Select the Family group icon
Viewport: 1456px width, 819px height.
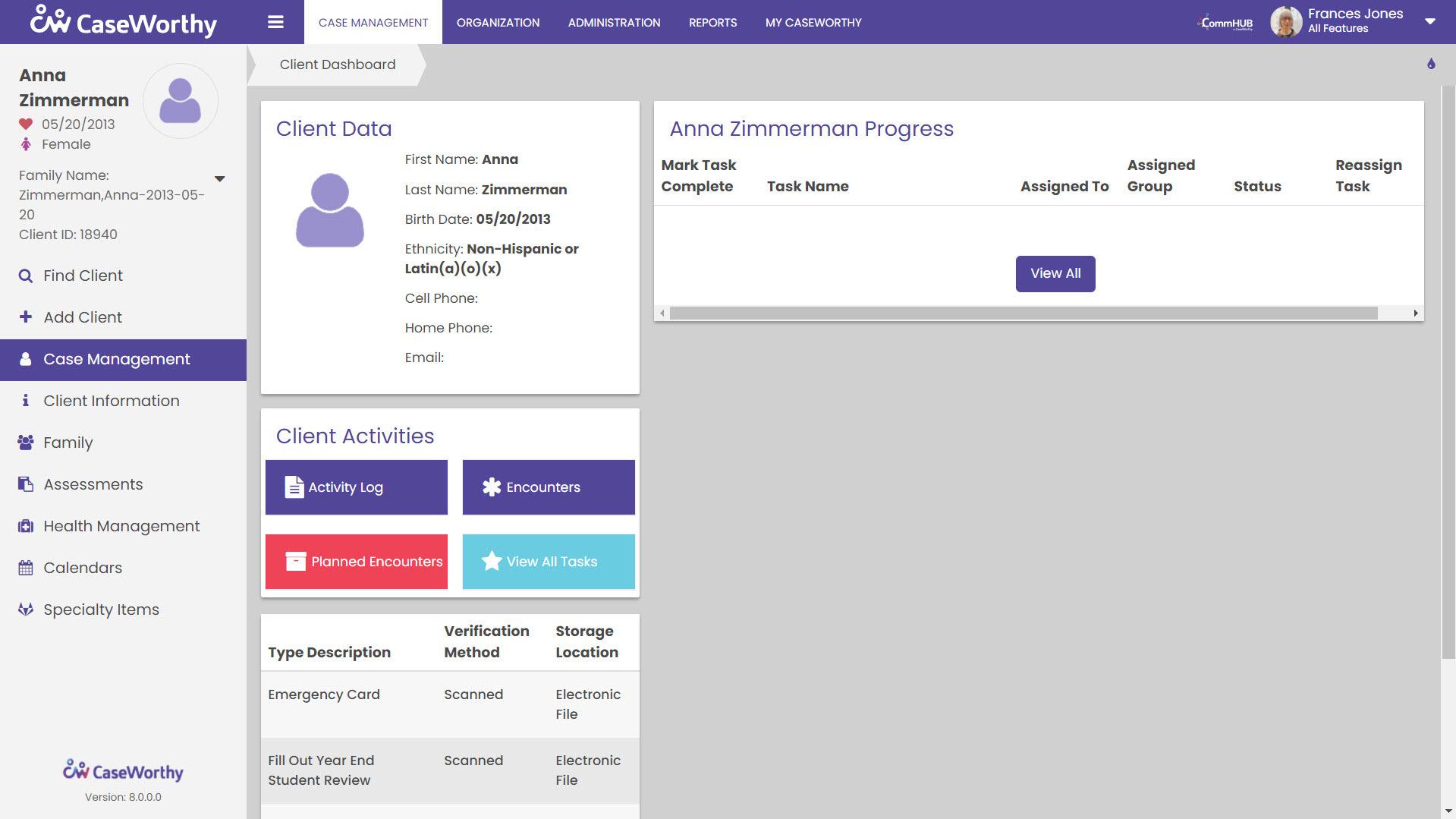click(x=25, y=442)
